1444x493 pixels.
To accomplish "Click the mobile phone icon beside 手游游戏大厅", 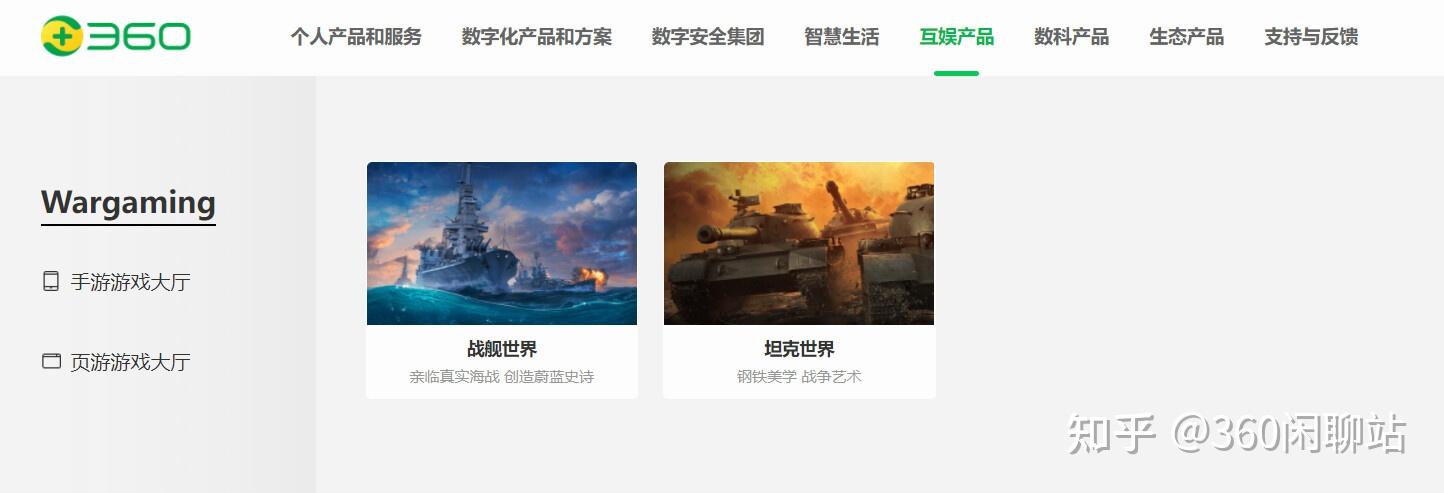I will 51,282.
